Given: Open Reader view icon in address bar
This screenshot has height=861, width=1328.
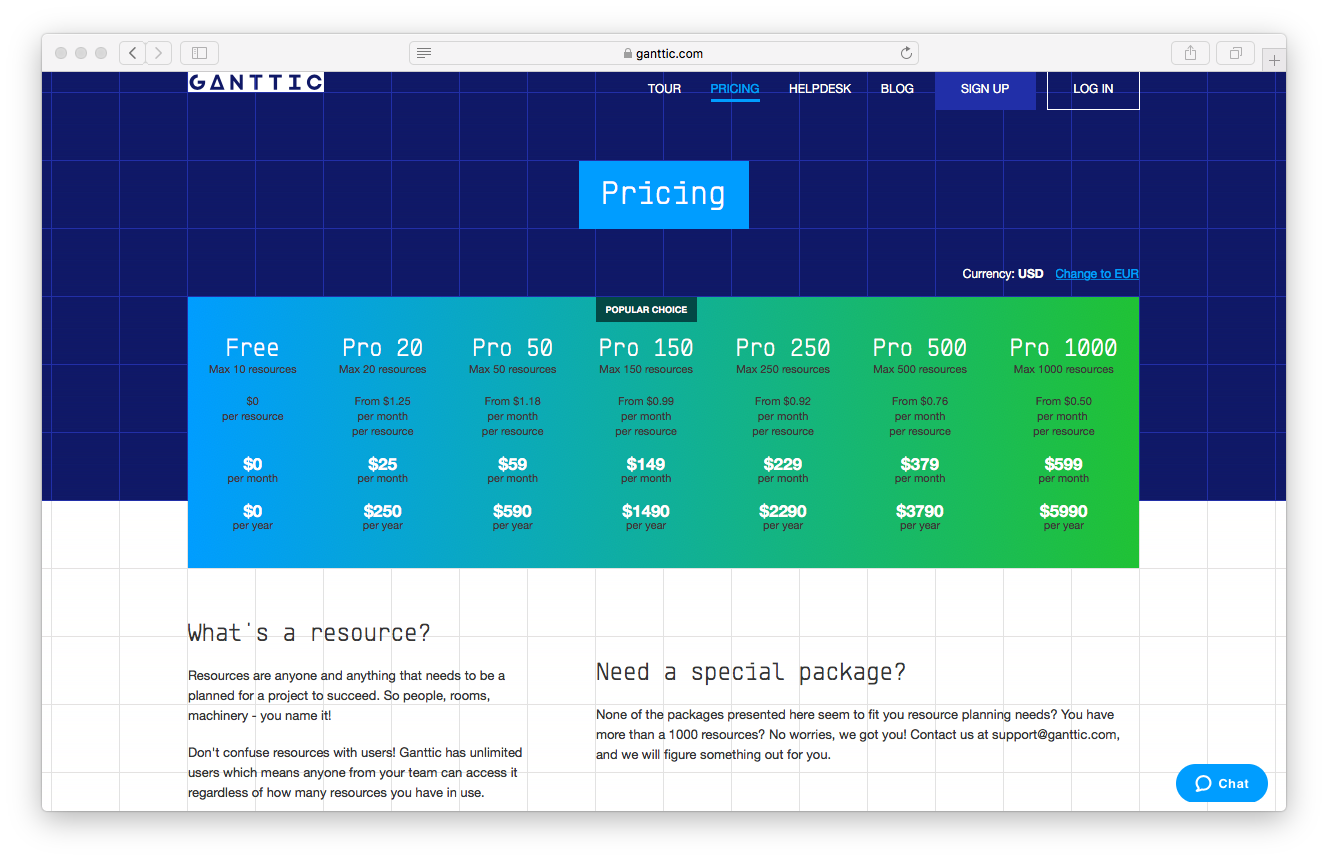Looking at the screenshot, I should coord(424,53).
